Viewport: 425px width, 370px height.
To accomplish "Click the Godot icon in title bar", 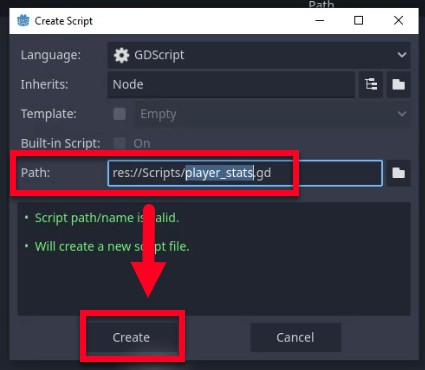I will 23,21.
